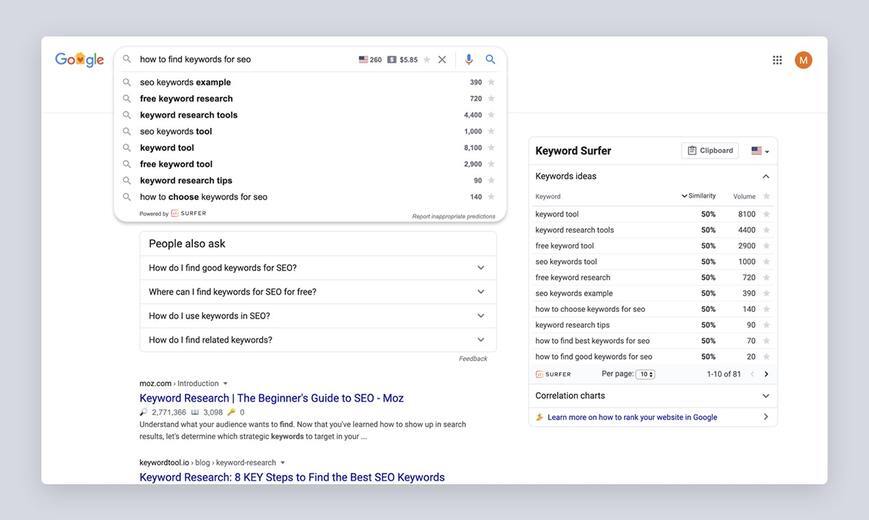Click the Google logo
This screenshot has width=869, height=520.
click(79, 59)
